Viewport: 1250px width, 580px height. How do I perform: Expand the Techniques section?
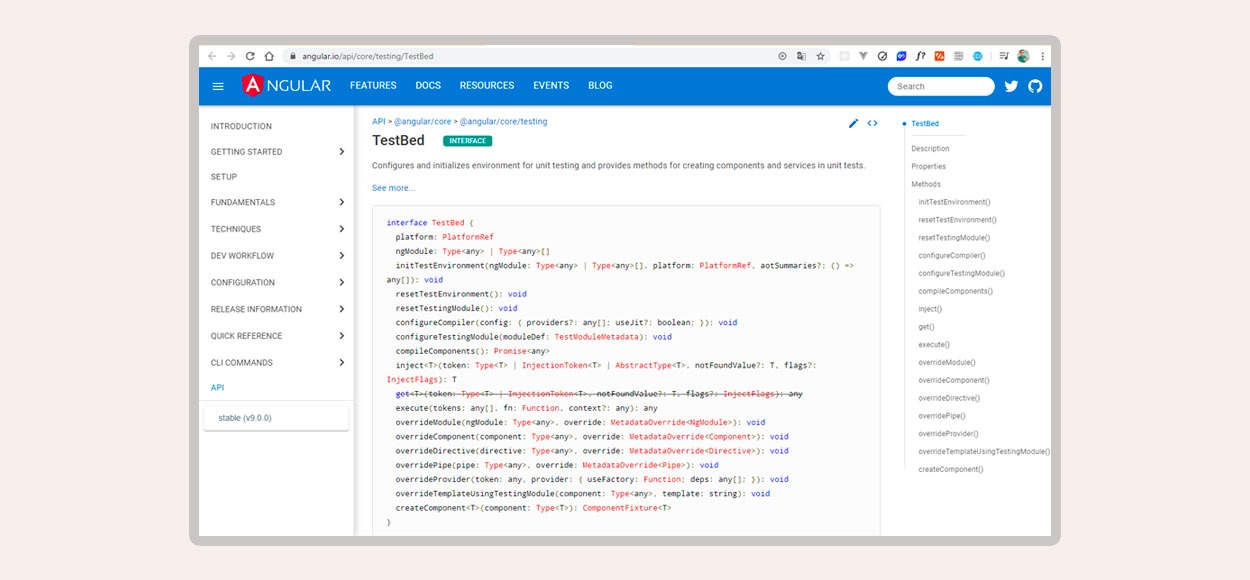pyautogui.click(x=277, y=229)
